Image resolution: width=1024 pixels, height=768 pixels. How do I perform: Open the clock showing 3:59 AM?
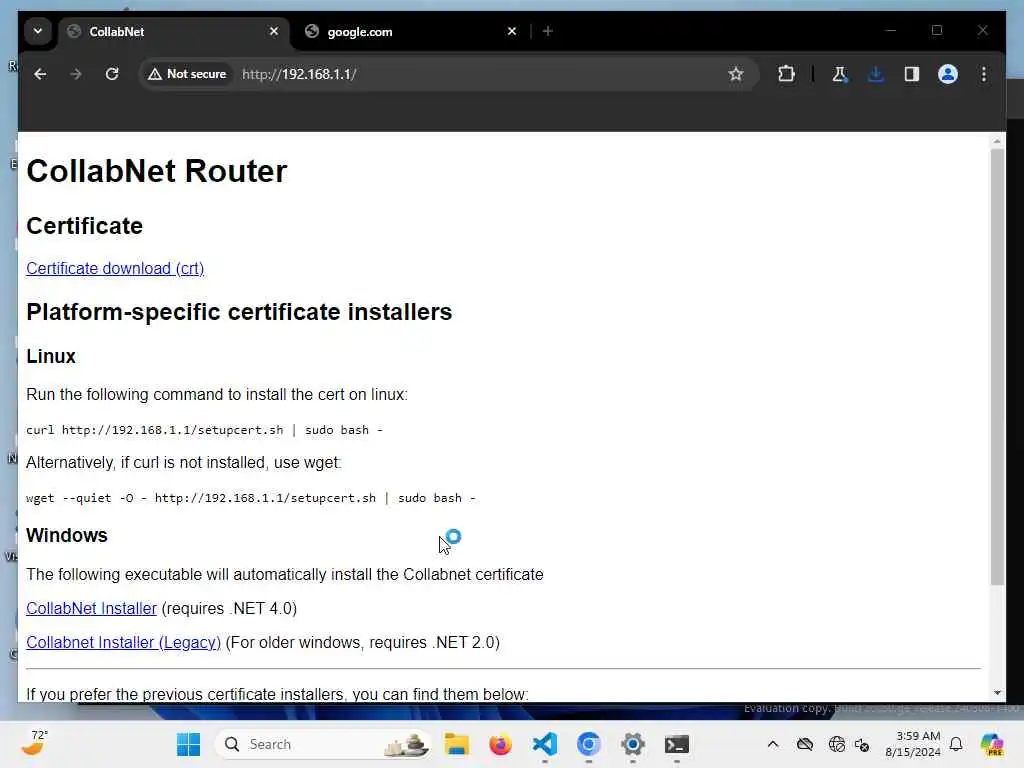[x=913, y=744]
